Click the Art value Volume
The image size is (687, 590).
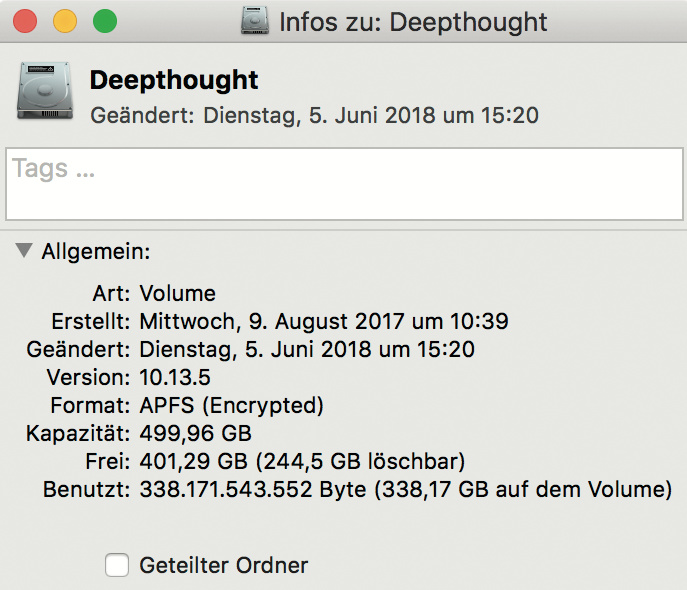point(177,294)
